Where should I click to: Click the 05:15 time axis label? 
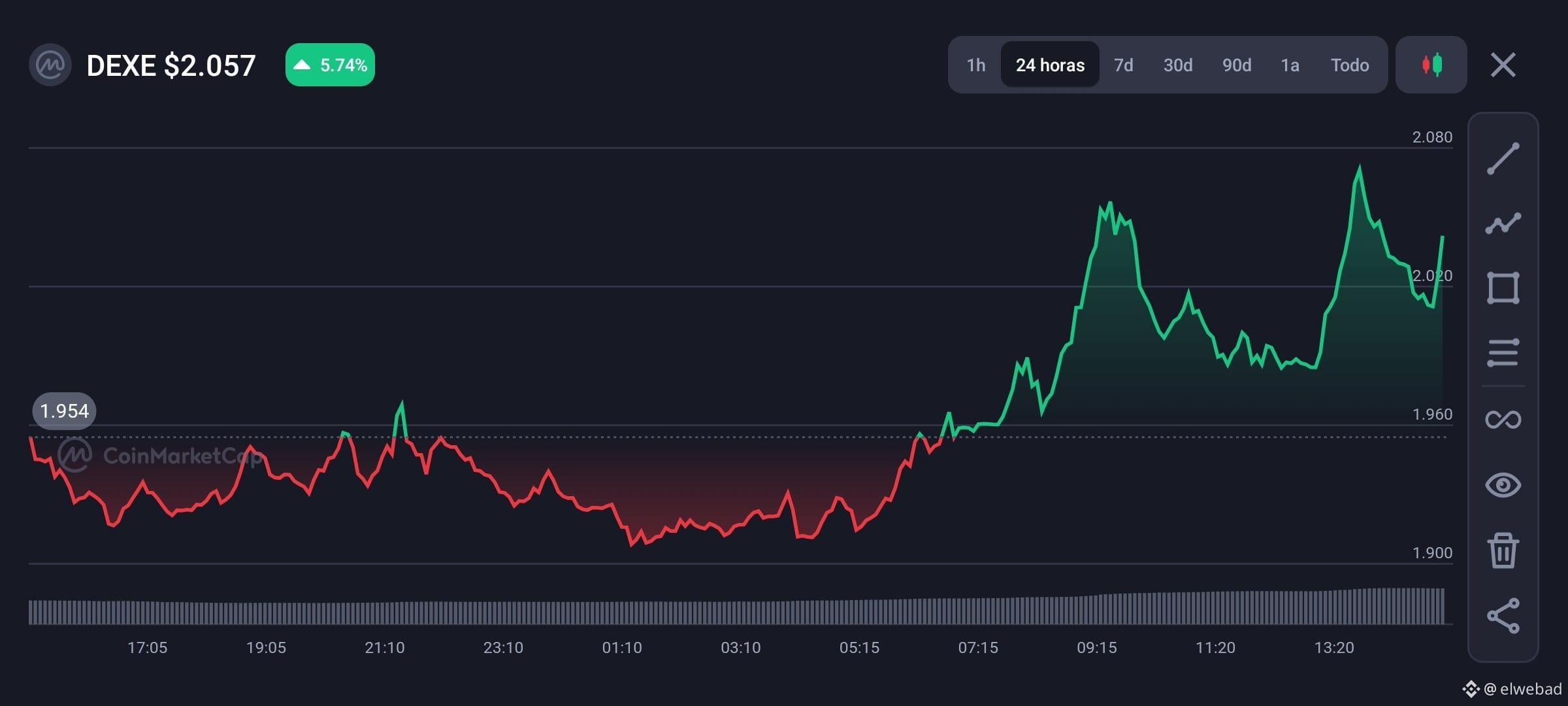(859, 648)
